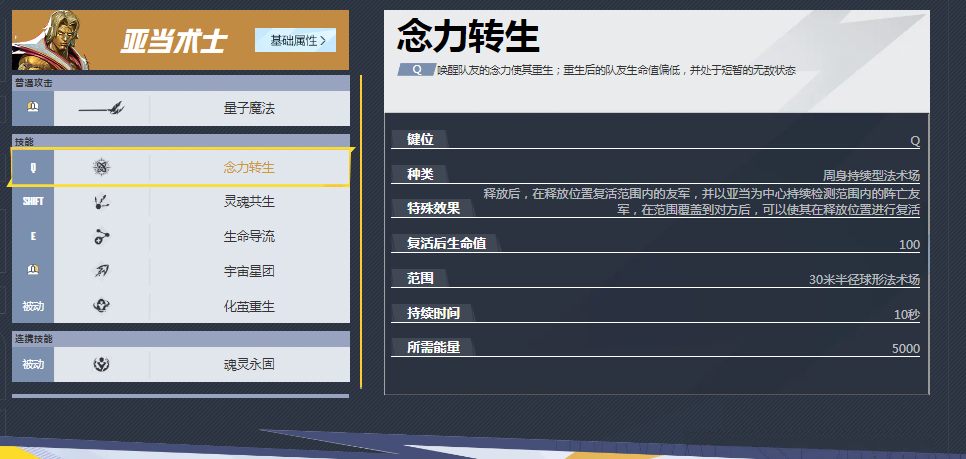Screen dimensions: 966x459
Task: Click the 化茧重生 passive icon
Action: [101, 306]
